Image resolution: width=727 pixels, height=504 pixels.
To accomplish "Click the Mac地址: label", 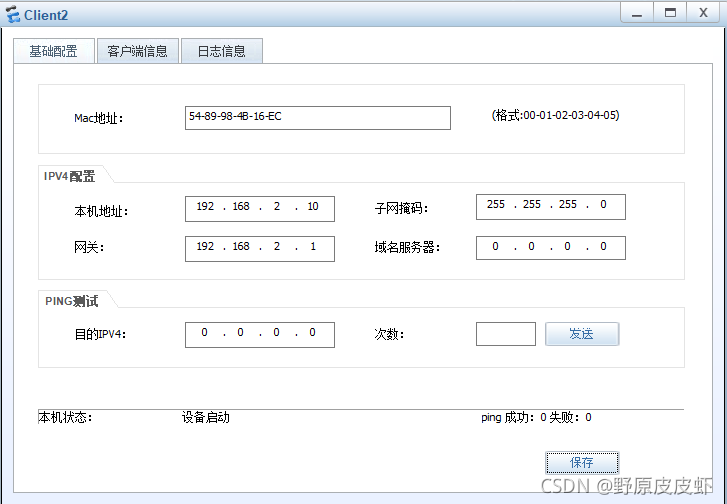I will pyautogui.click(x=98, y=118).
